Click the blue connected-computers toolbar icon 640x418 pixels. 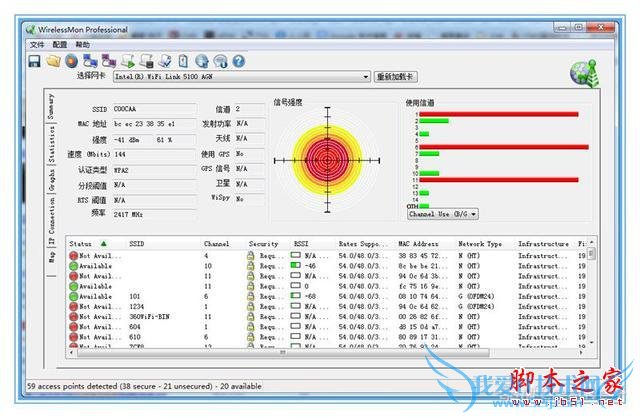click(x=90, y=61)
